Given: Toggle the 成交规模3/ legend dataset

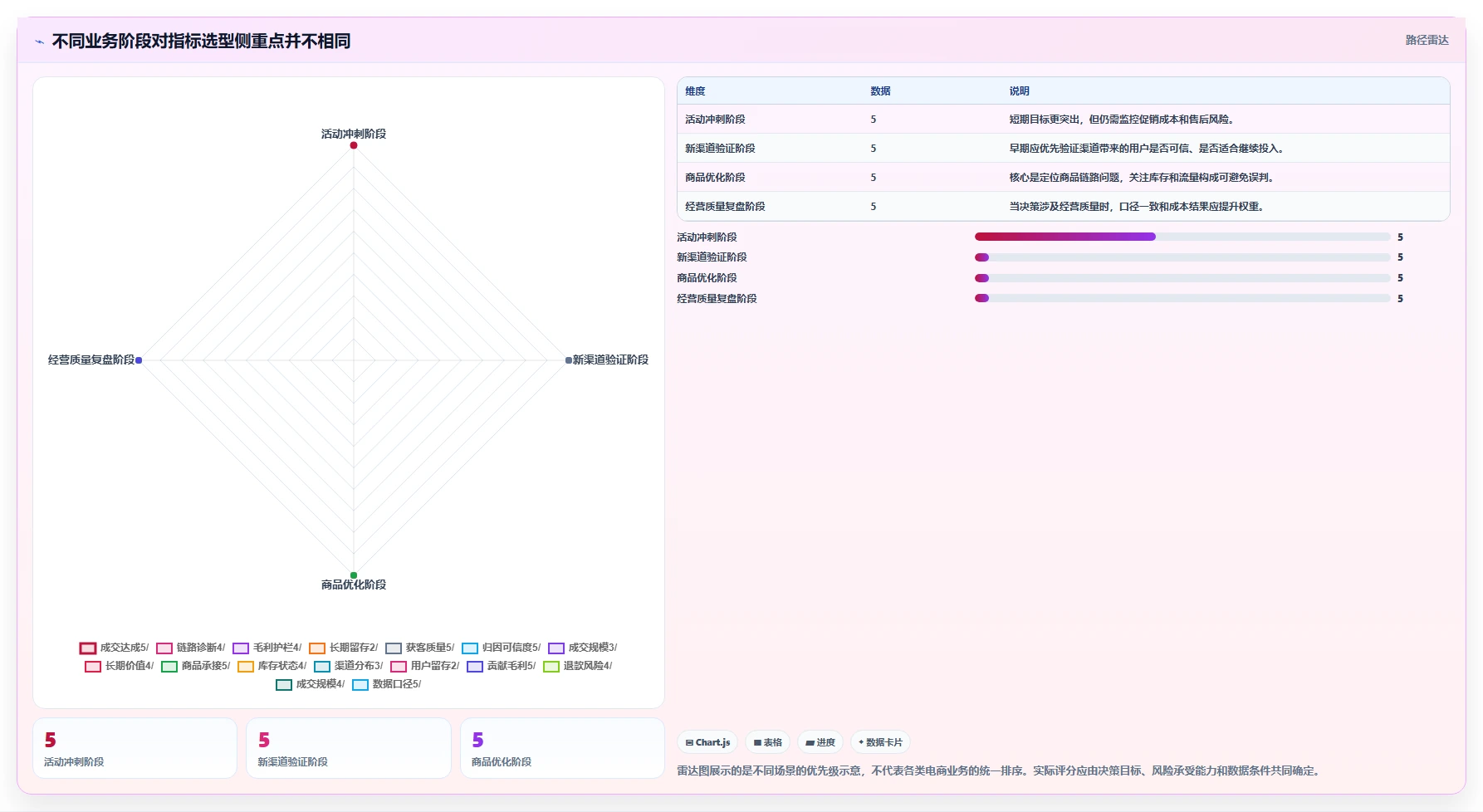Looking at the screenshot, I should 583,648.
